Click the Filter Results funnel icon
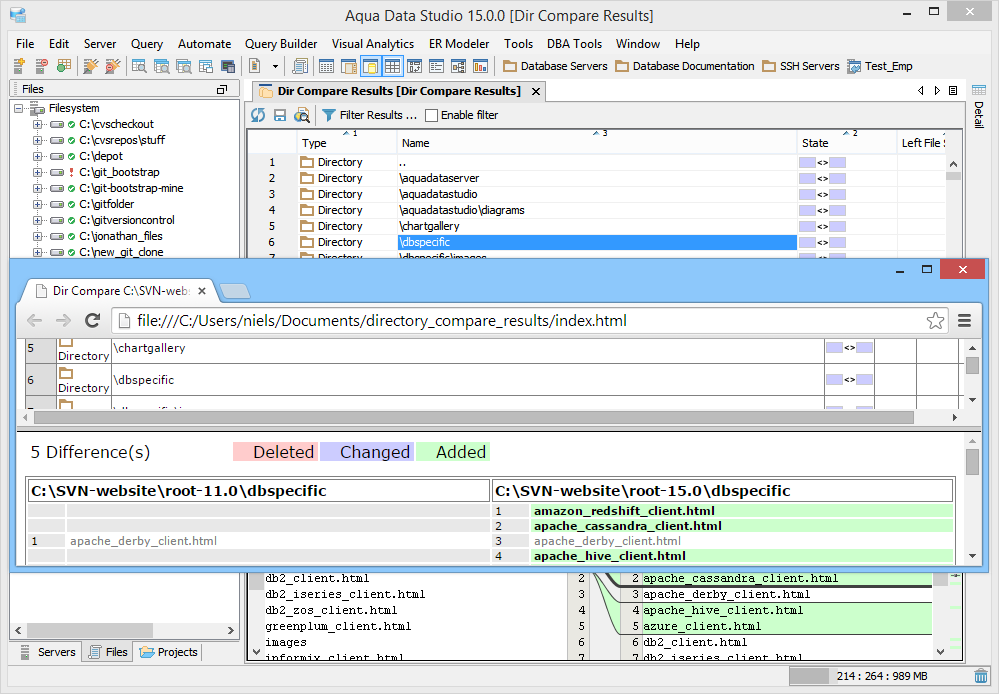The width and height of the screenshot is (999, 694). (x=328, y=115)
